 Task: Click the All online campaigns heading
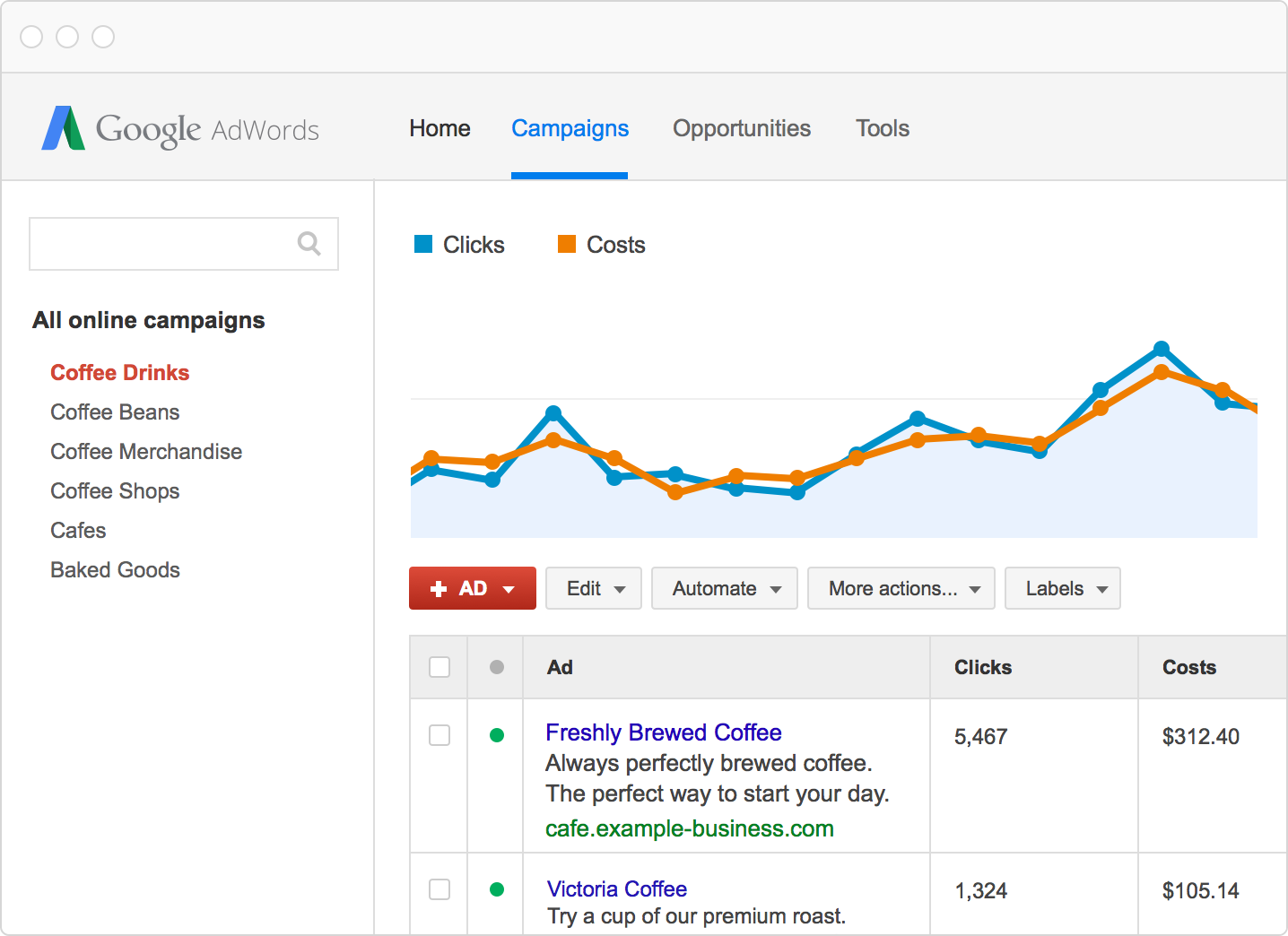(x=149, y=321)
